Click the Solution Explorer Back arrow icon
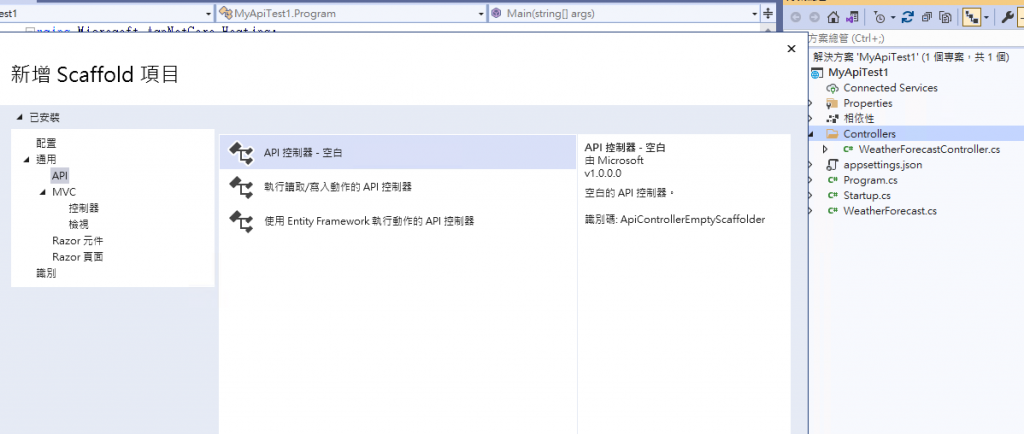 (795, 18)
